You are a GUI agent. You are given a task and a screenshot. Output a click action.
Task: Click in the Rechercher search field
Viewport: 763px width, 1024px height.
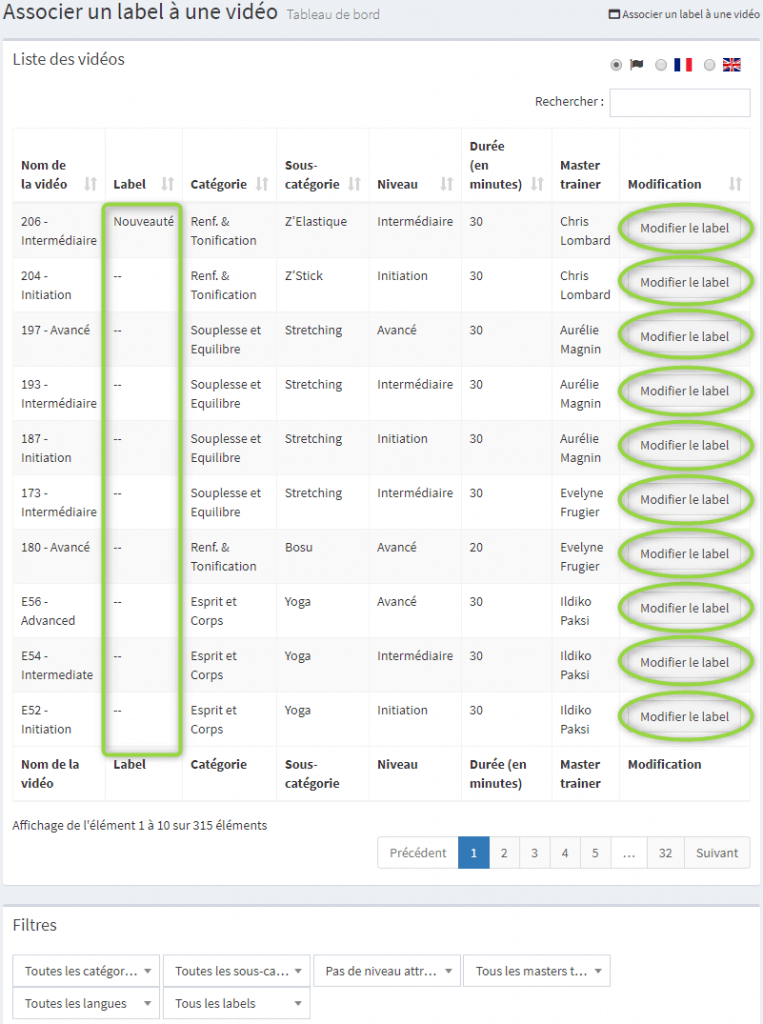pyautogui.click(x=680, y=102)
